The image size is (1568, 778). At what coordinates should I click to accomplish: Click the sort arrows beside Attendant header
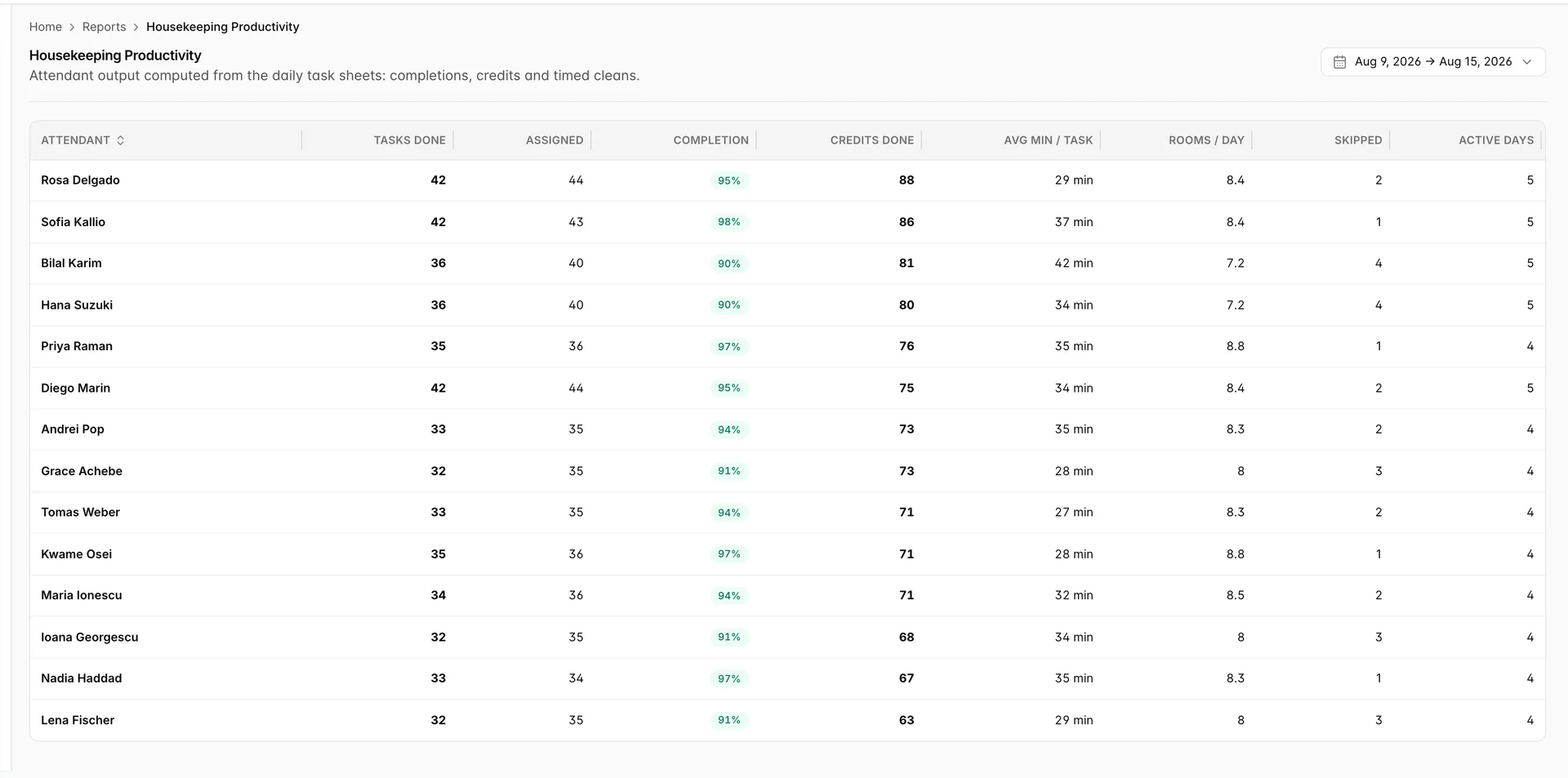coord(121,140)
